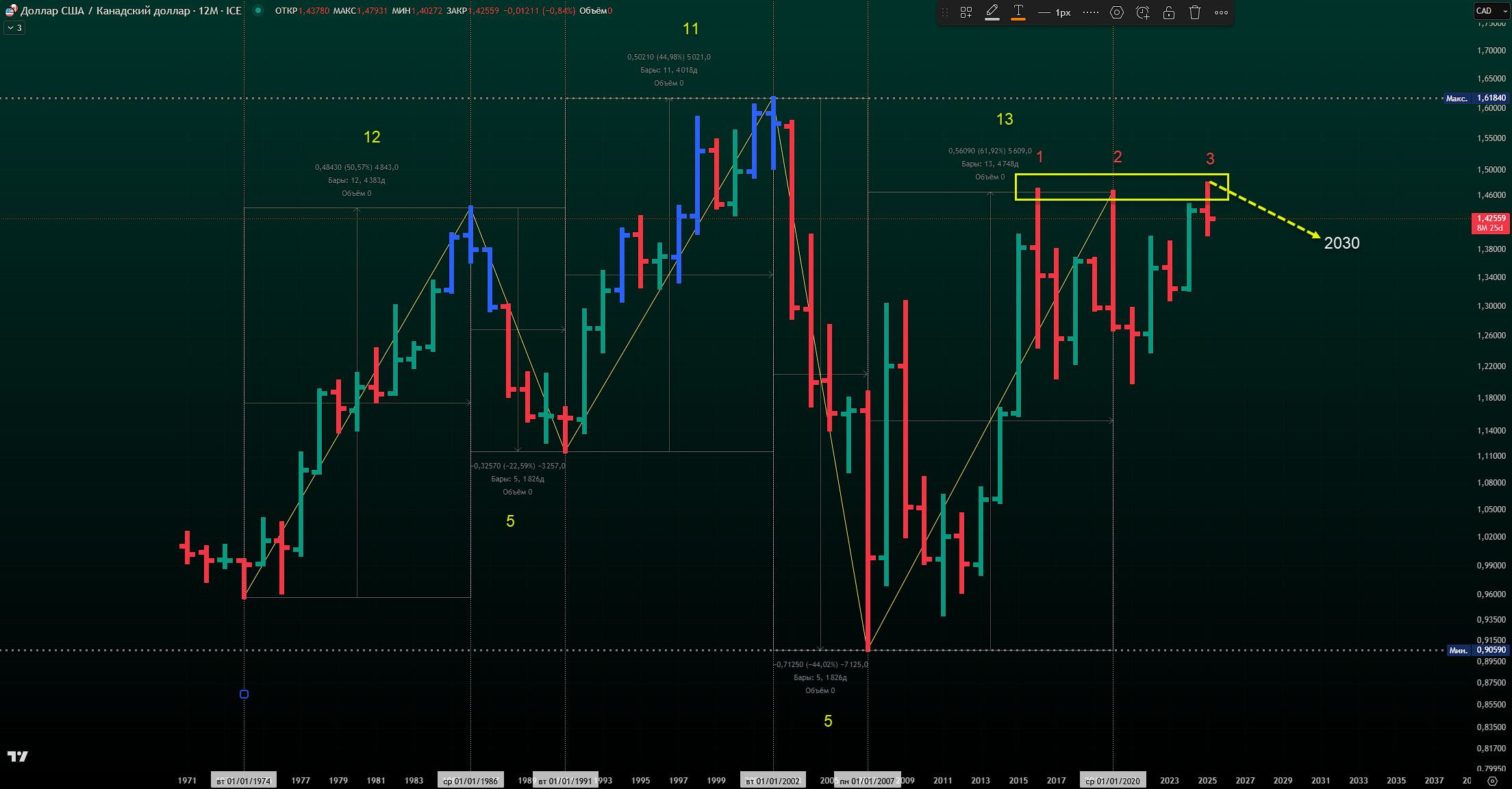This screenshot has height=789, width=1512.
Task: Click the Объём 0 volume readout in header
Action: click(596, 11)
